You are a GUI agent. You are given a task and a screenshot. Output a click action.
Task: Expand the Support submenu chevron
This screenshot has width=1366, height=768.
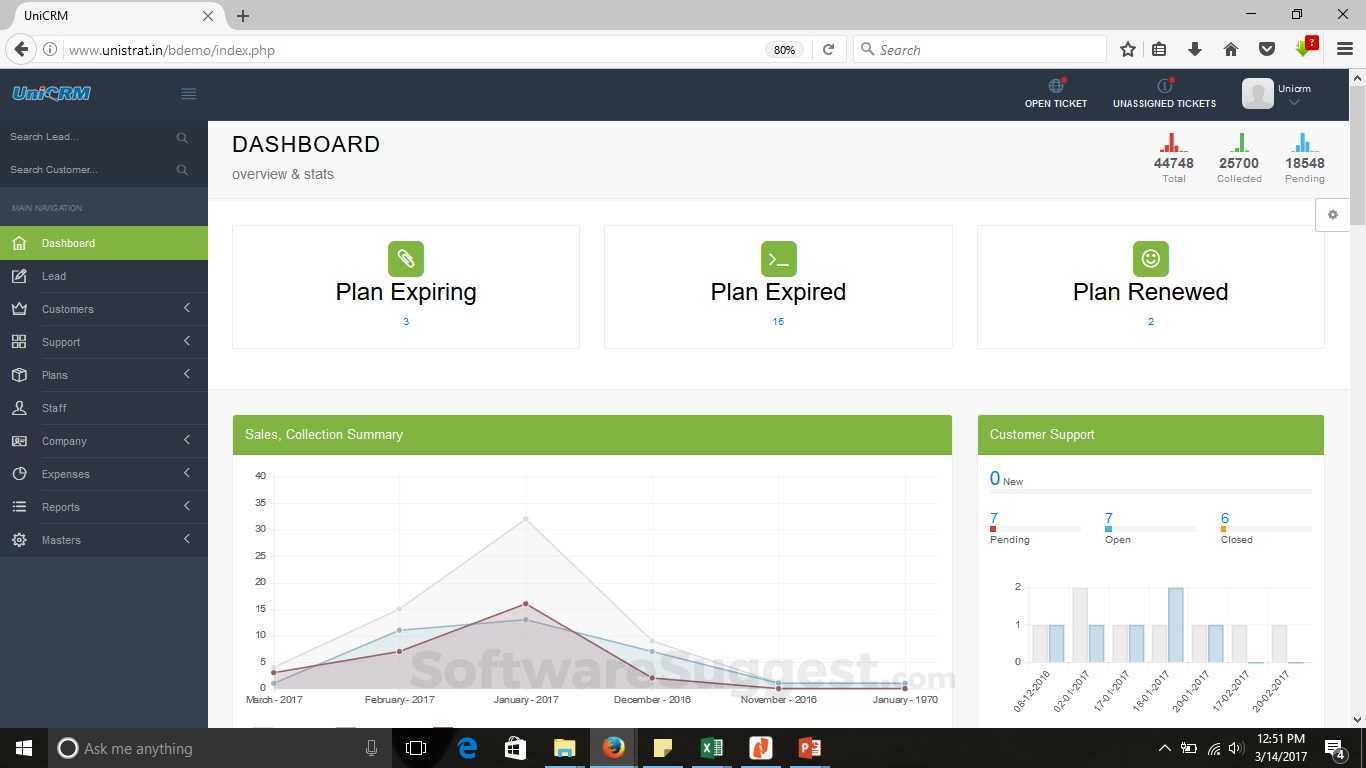tap(187, 342)
